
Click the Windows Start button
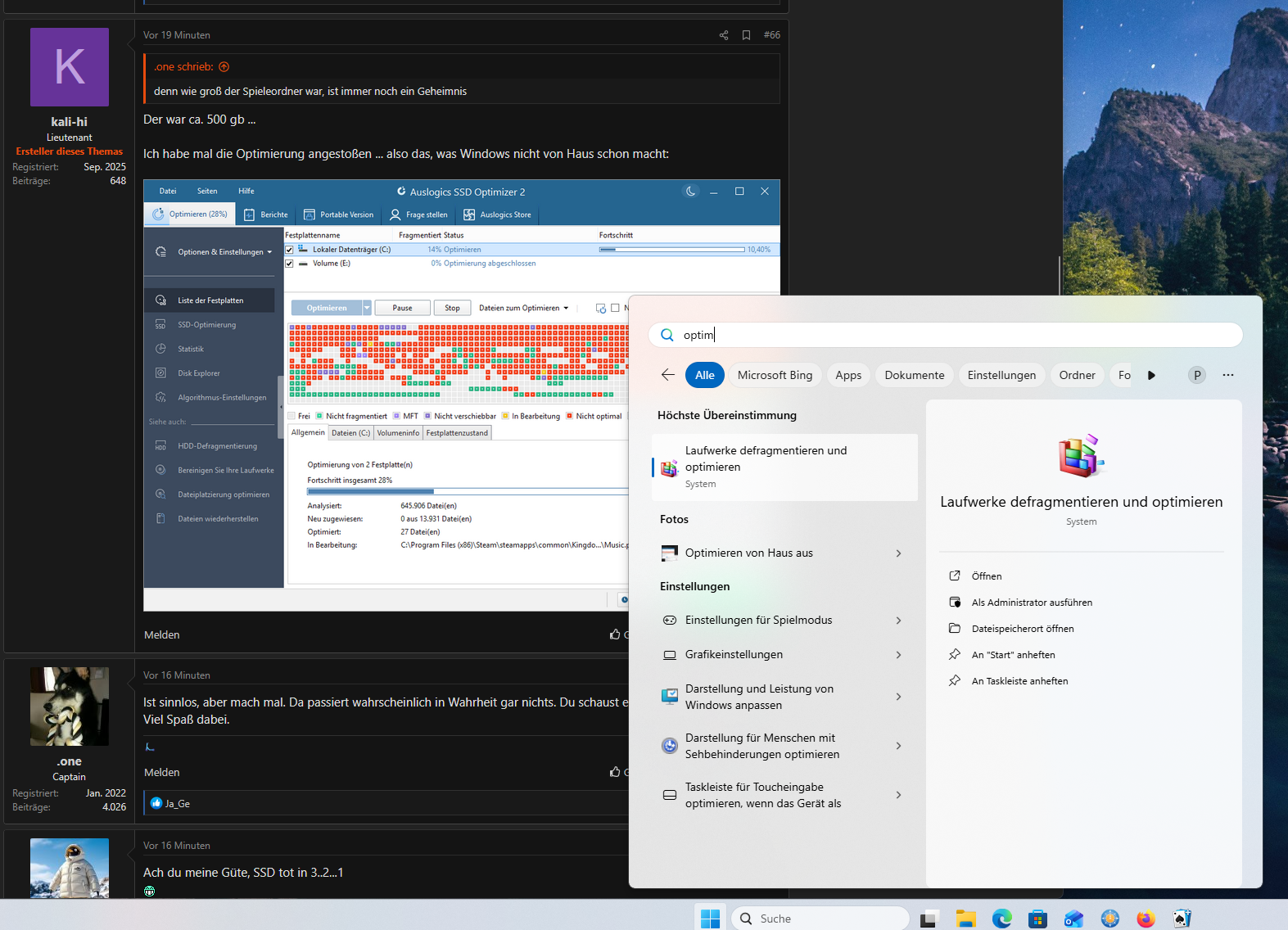point(710,919)
